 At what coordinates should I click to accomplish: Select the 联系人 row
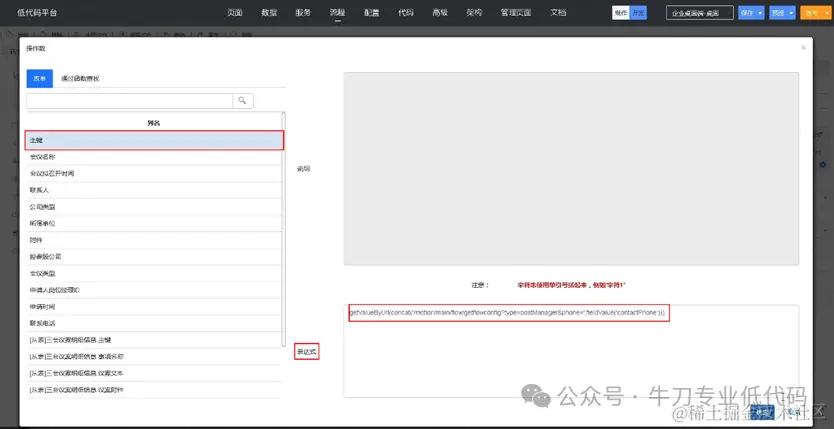[x=154, y=190]
